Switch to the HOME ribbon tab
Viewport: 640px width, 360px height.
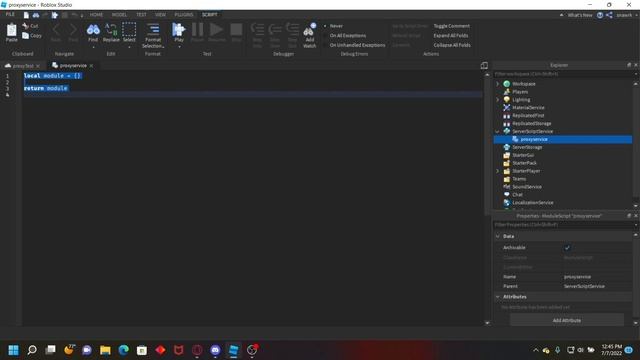[x=96, y=15]
